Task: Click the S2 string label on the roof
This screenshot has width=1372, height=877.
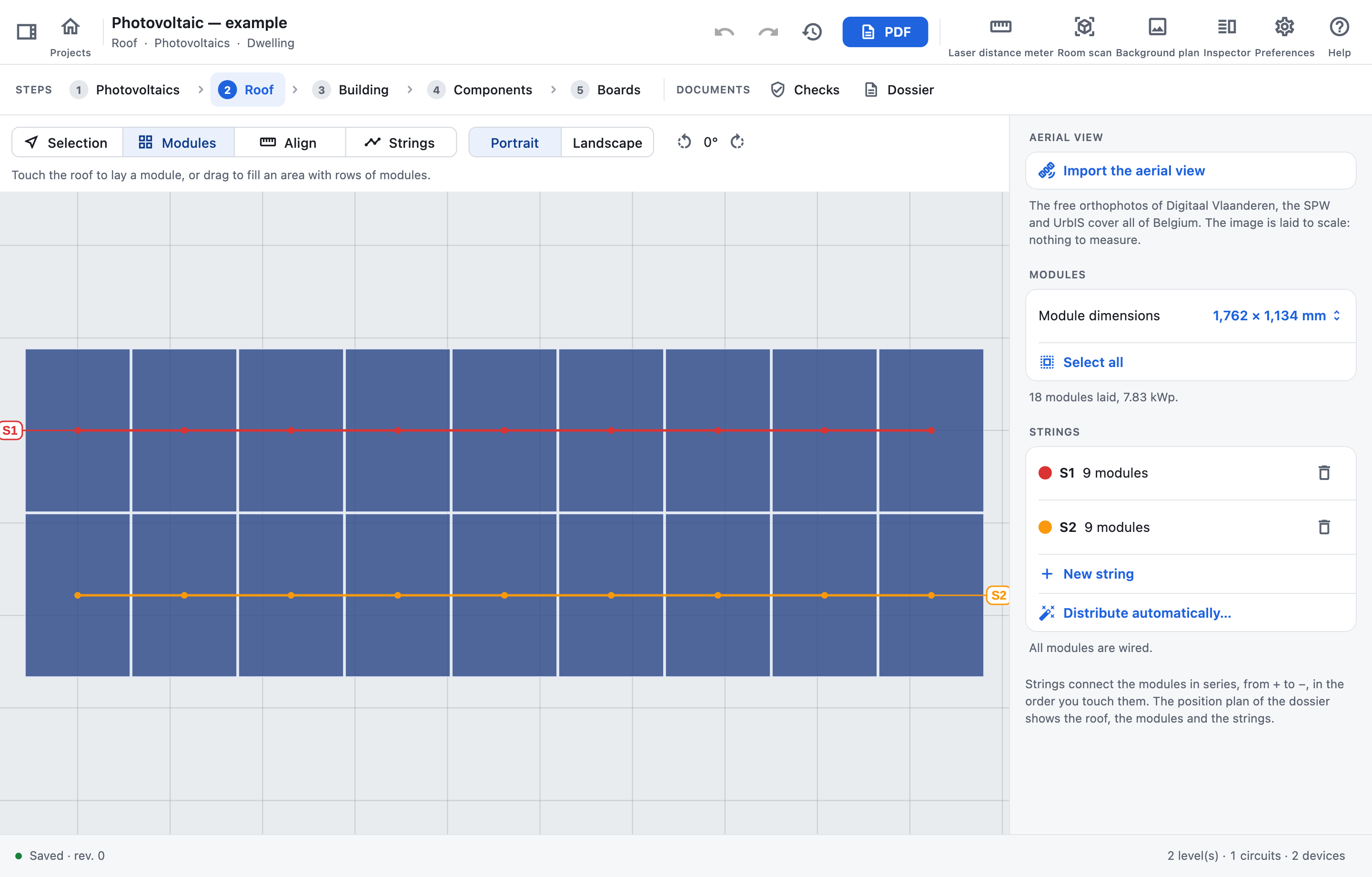Action: click(x=998, y=595)
